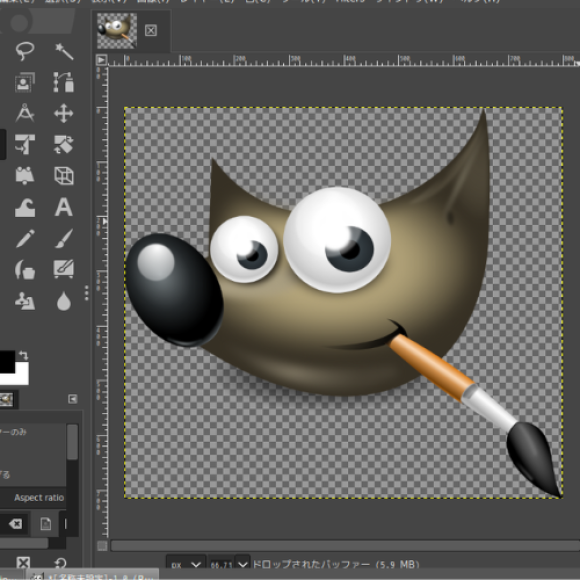This screenshot has height=580, width=580.
Task: Click the horizontal ruler above the canvas
Action: pyautogui.click(x=343, y=61)
